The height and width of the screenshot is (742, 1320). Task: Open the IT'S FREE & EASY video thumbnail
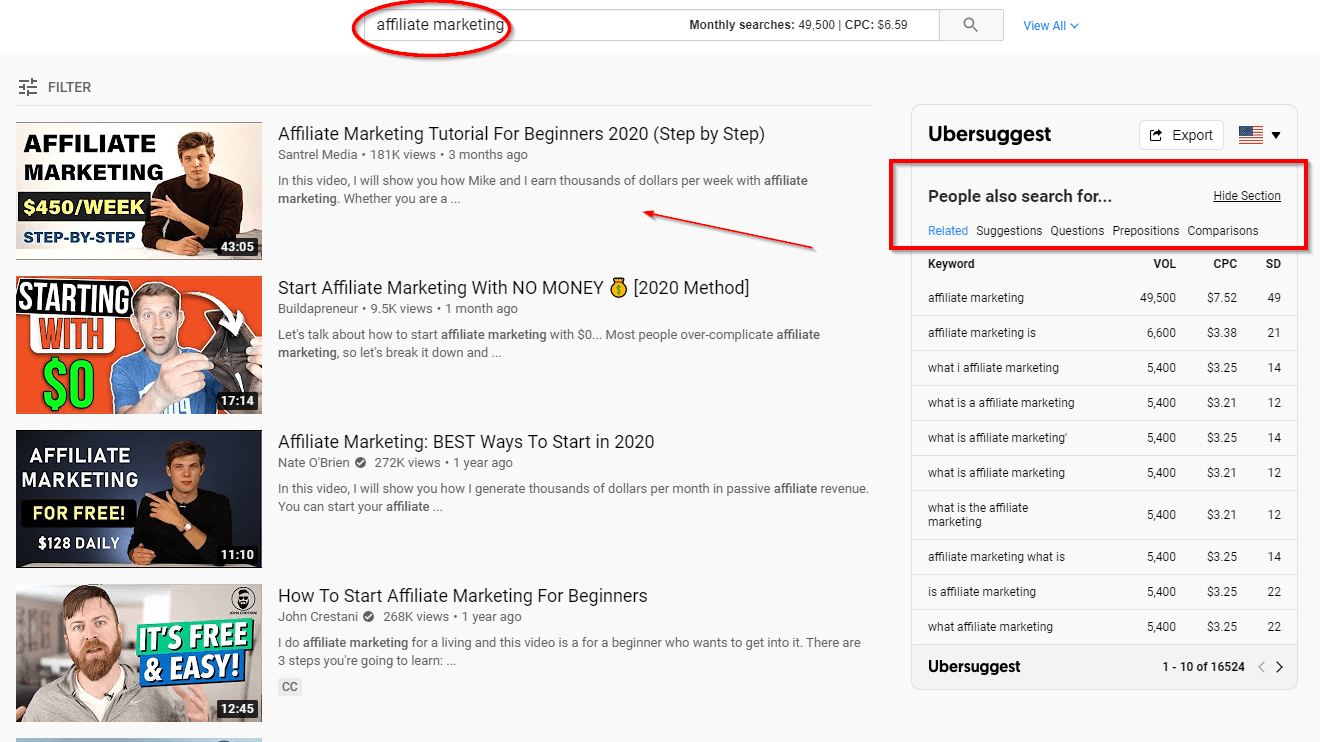coord(139,653)
